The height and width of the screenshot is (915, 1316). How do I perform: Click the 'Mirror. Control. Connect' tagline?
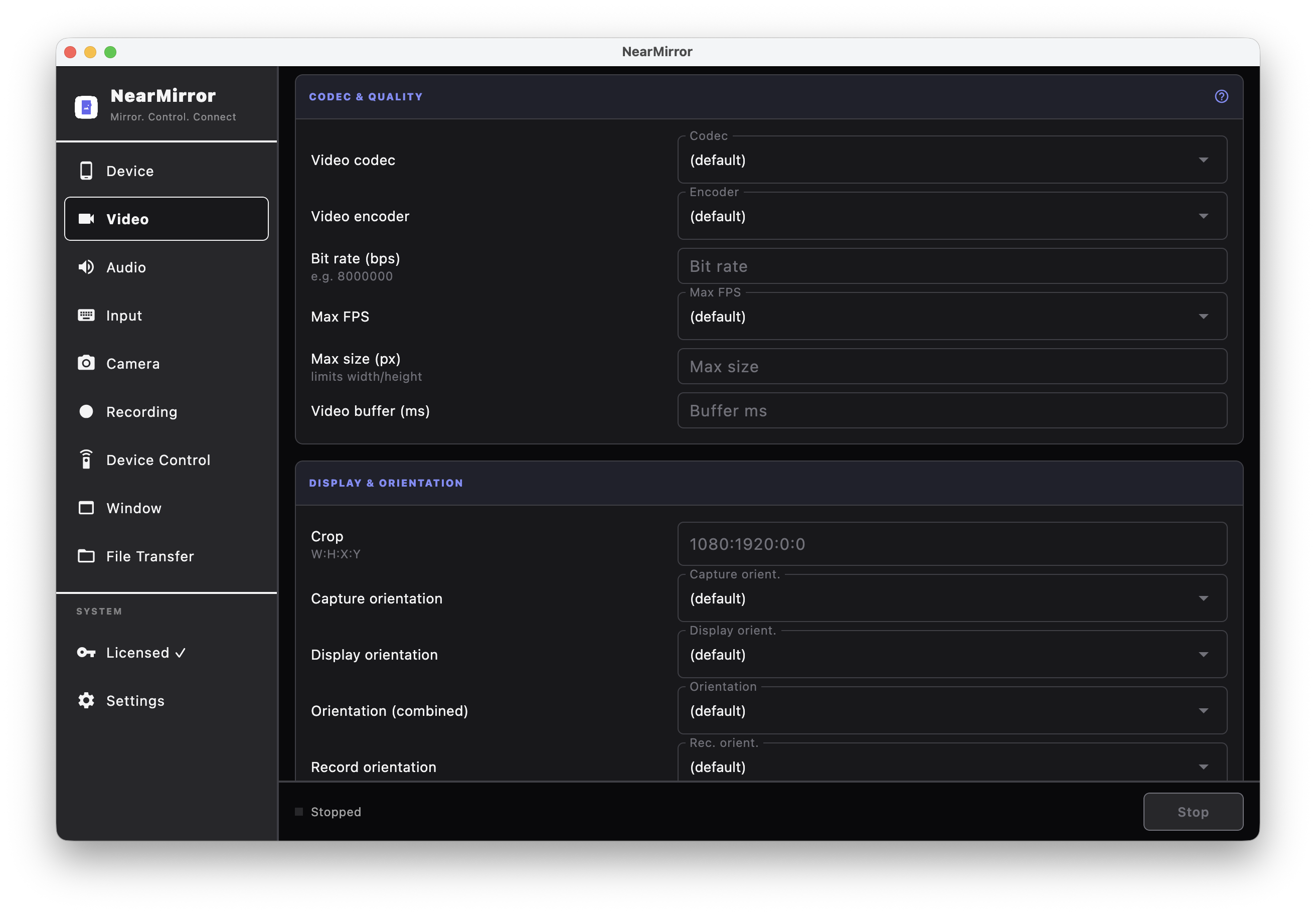click(173, 117)
